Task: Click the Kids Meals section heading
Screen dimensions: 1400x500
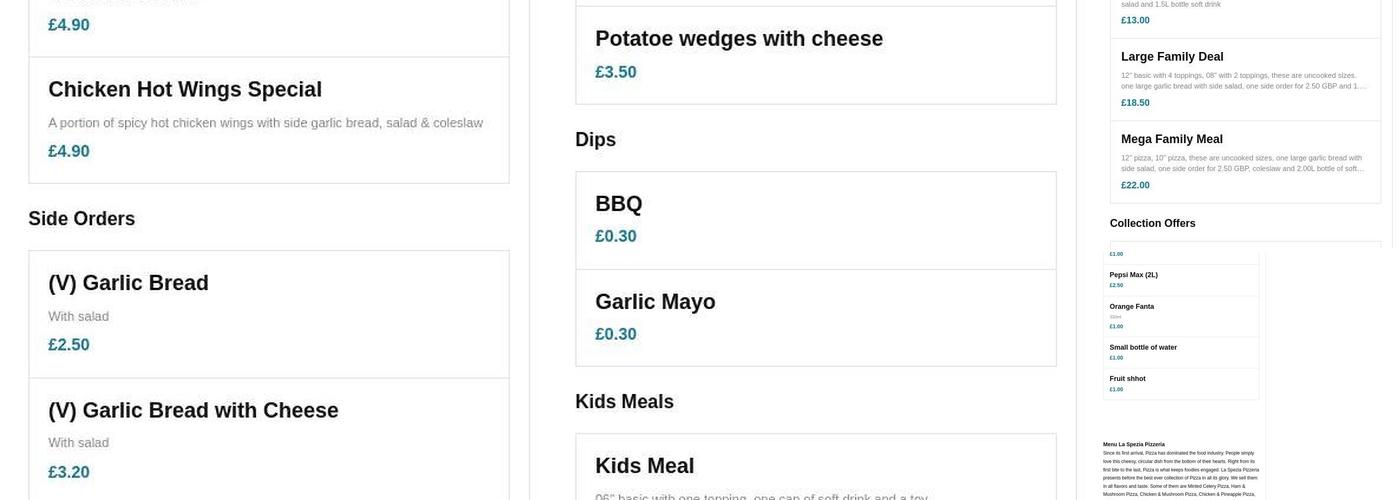Action: pos(624,402)
